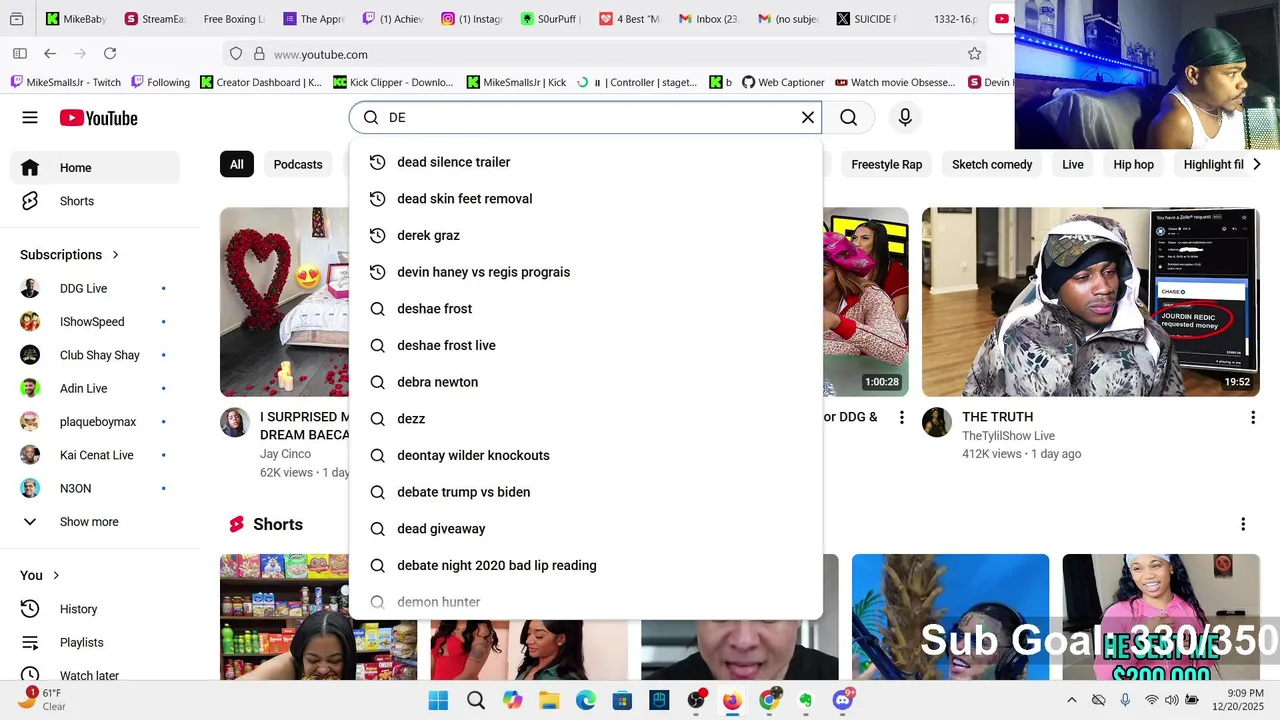1280x720 pixels.
Task: Select the All filter chip
Action: pos(236,164)
